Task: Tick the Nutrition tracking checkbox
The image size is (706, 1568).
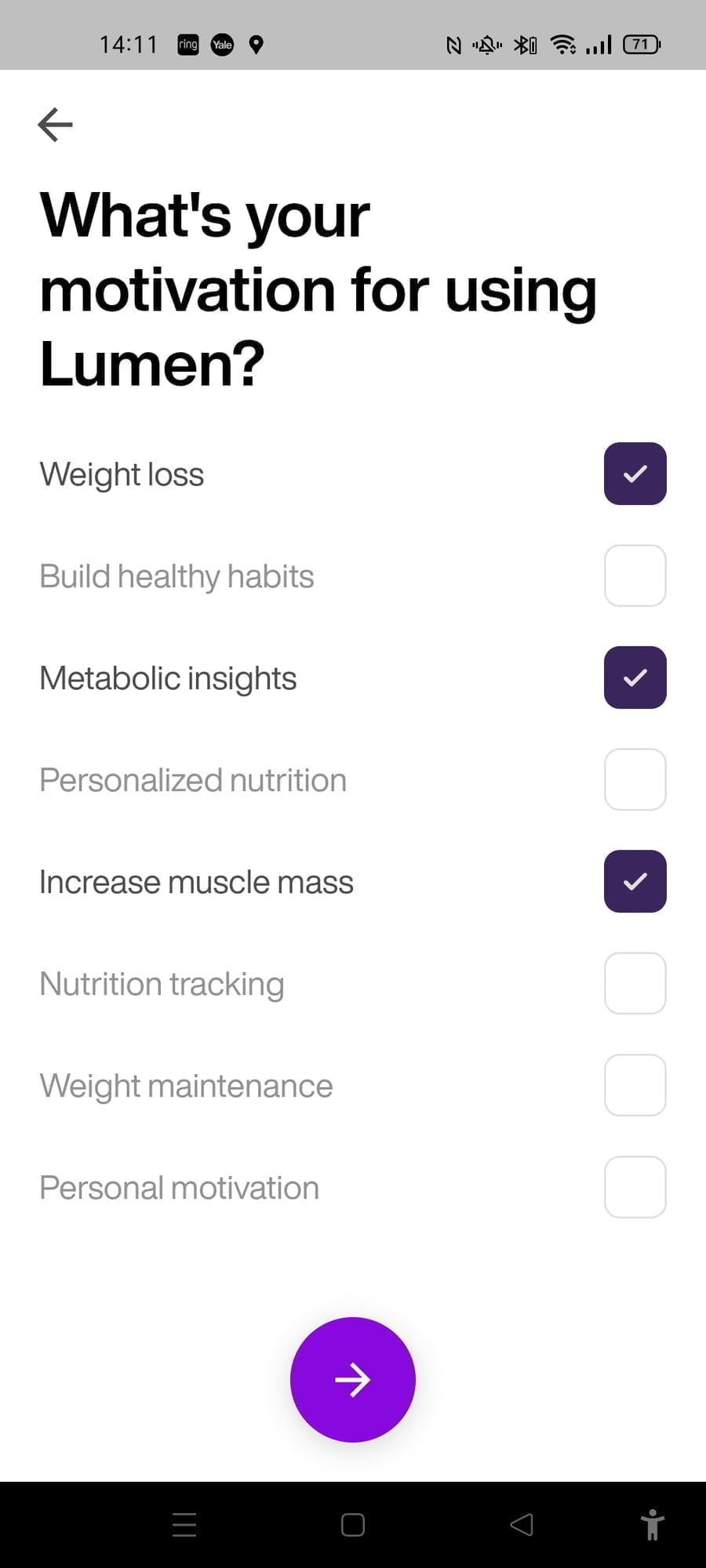Action: (635, 983)
